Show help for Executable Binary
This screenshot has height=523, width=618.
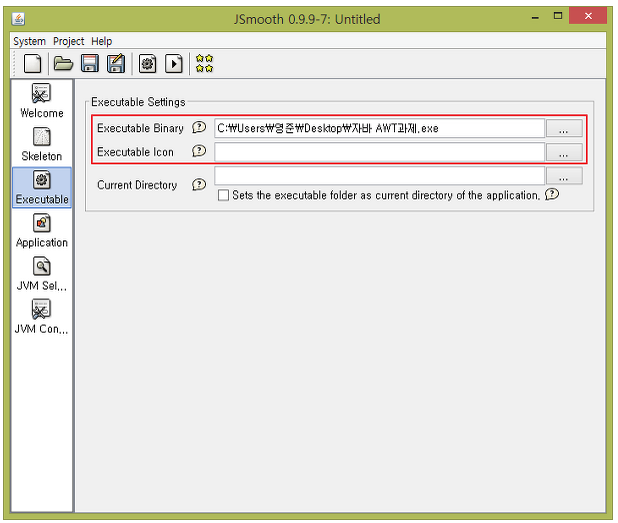click(x=199, y=127)
